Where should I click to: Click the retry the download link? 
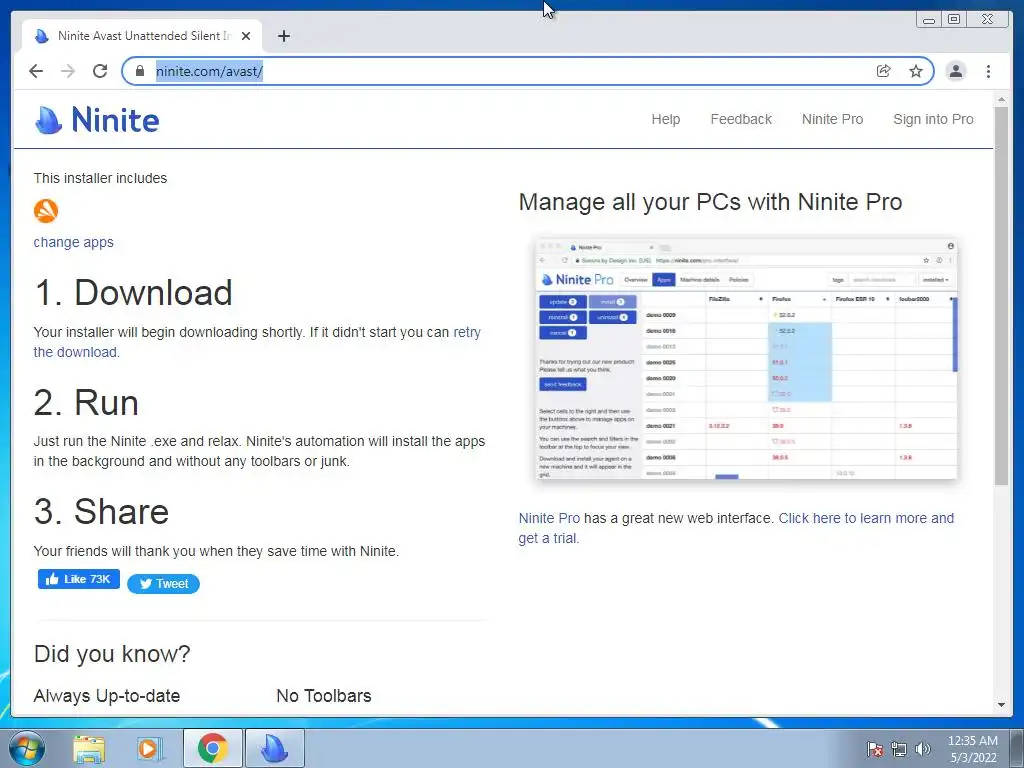tap(257, 342)
